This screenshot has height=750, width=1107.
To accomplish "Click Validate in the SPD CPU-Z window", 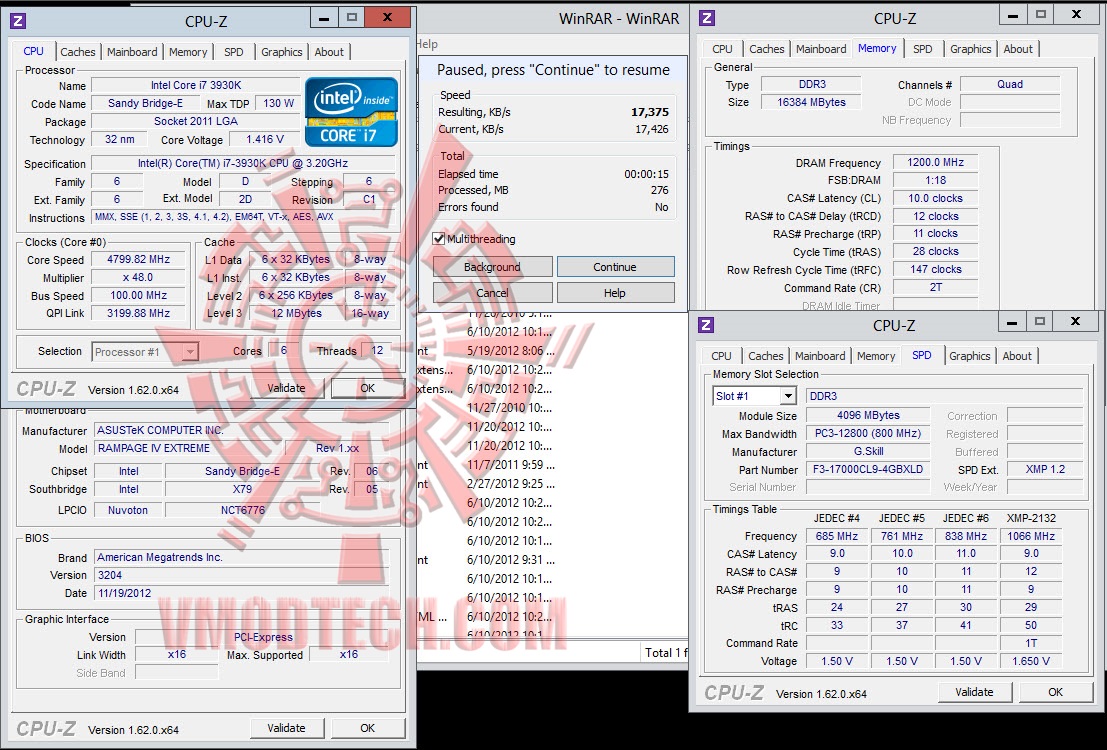I will click(974, 692).
